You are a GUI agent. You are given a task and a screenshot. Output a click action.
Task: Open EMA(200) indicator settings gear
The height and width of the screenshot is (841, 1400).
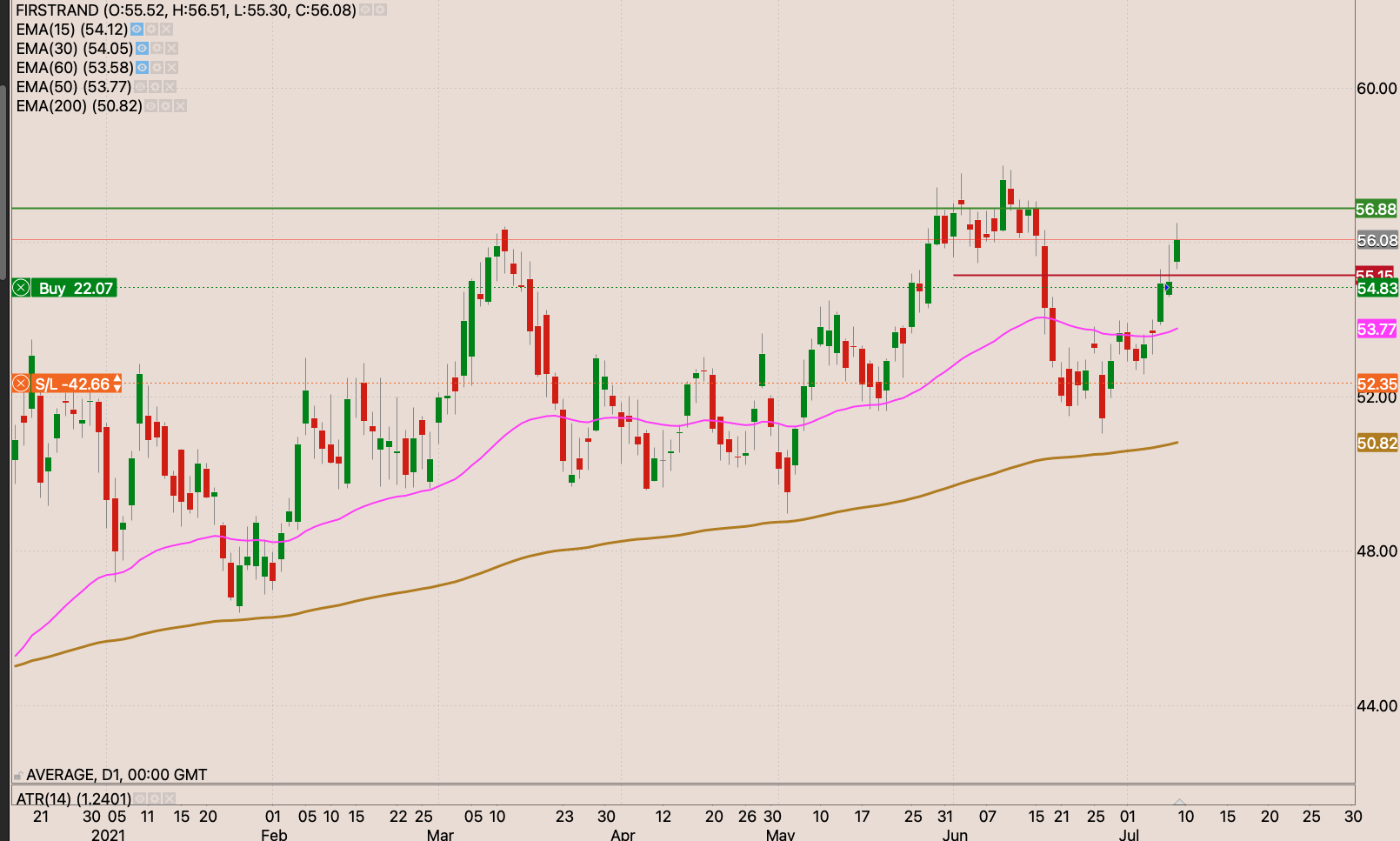click(165, 106)
